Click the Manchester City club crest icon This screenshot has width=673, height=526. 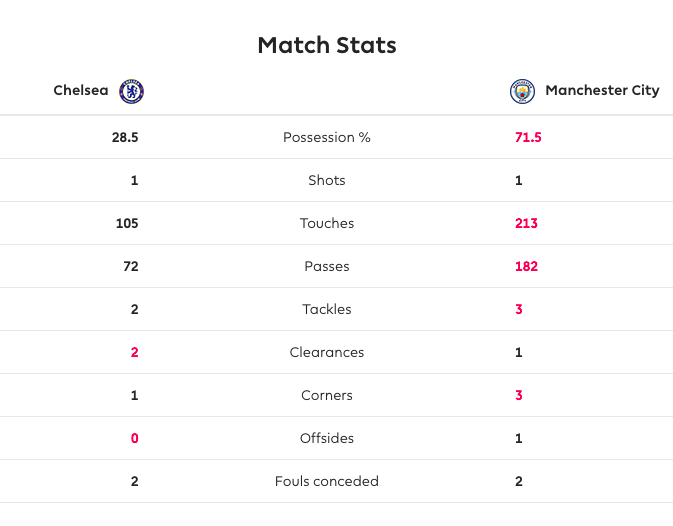pyautogui.click(x=522, y=91)
